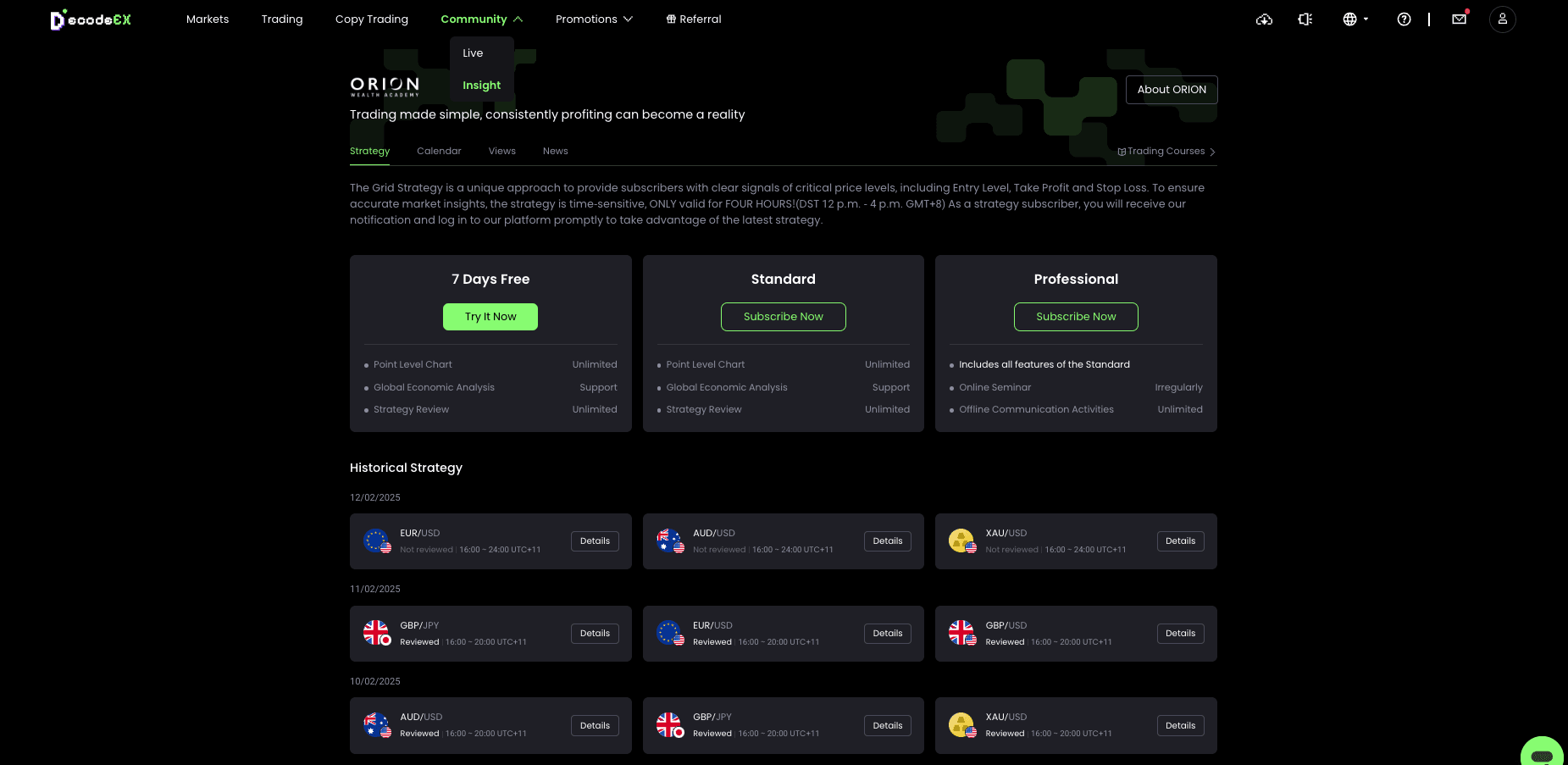Click the 11/02/2025 date label
This screenshot has height=765, width=1568.
click(x=375, y=590)
